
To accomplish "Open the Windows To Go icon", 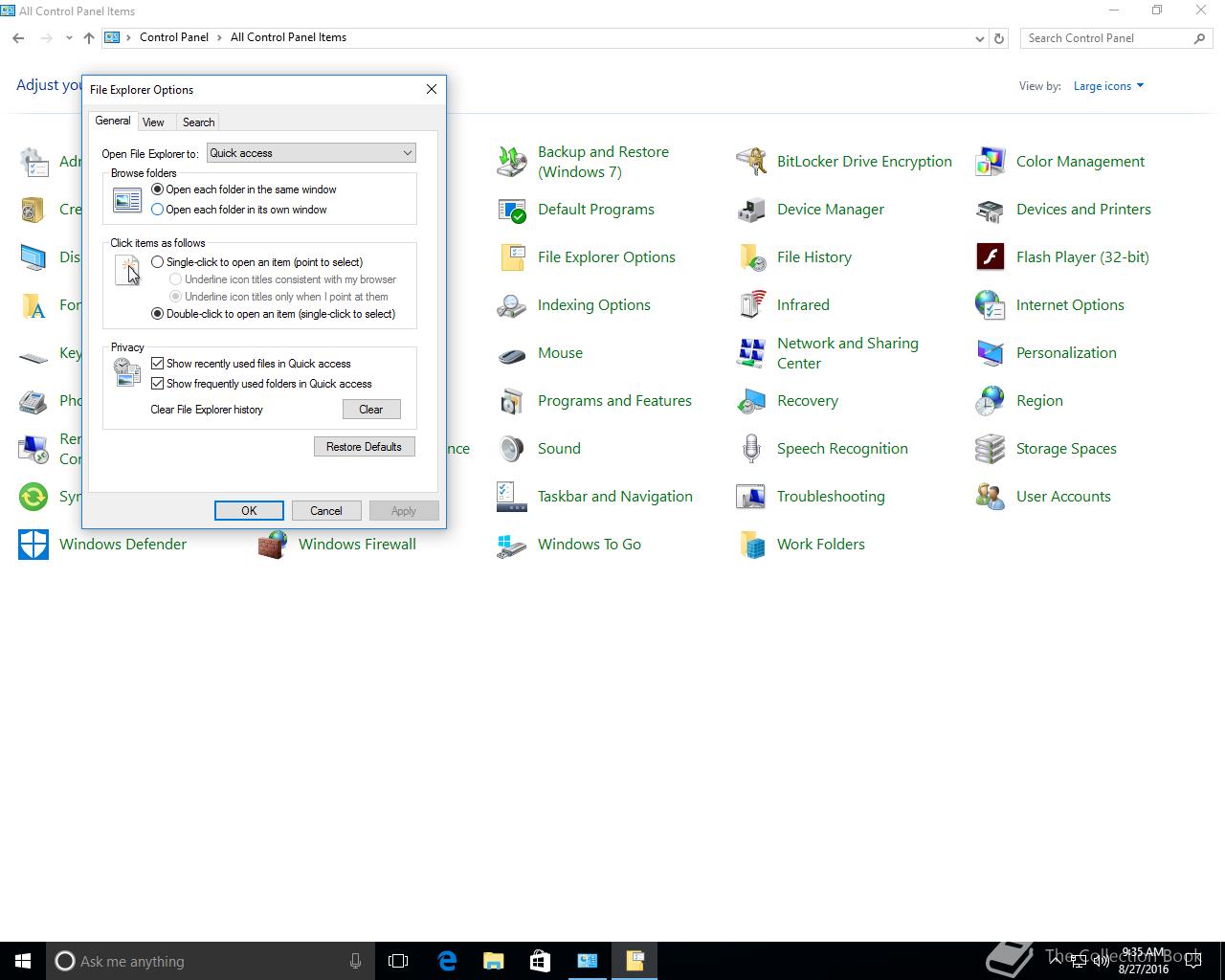I will tap(512, 545).
